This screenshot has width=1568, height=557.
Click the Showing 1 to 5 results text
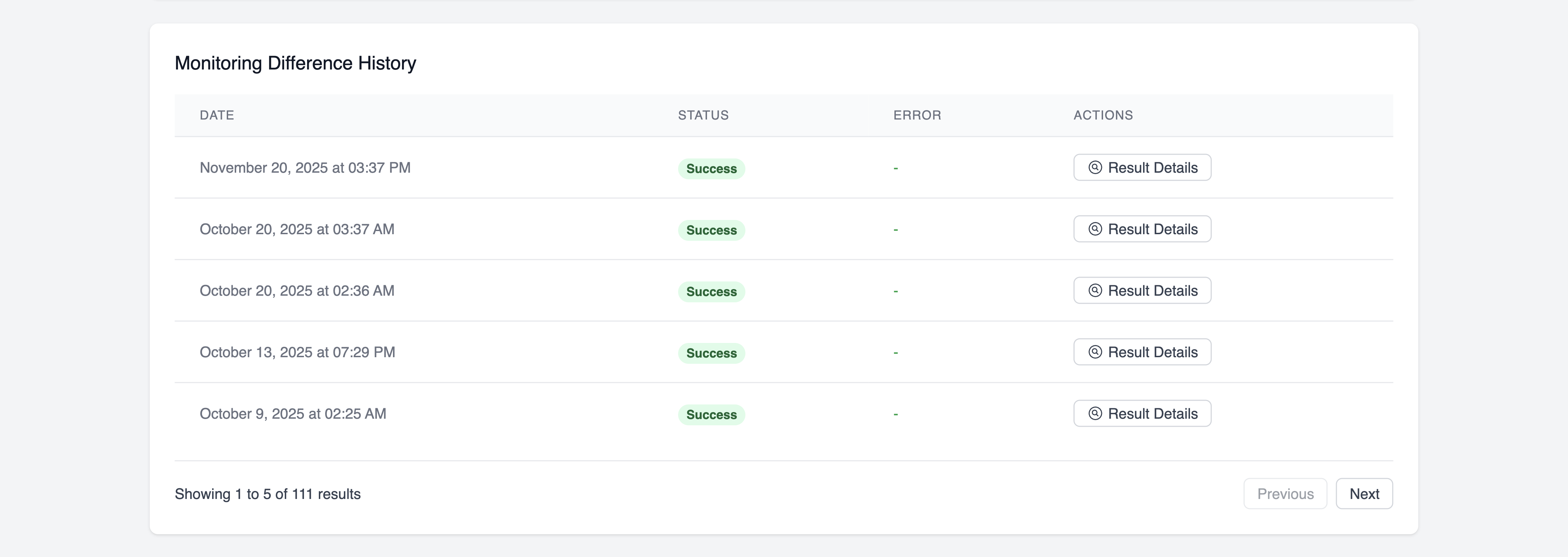(x=267, y=494)
